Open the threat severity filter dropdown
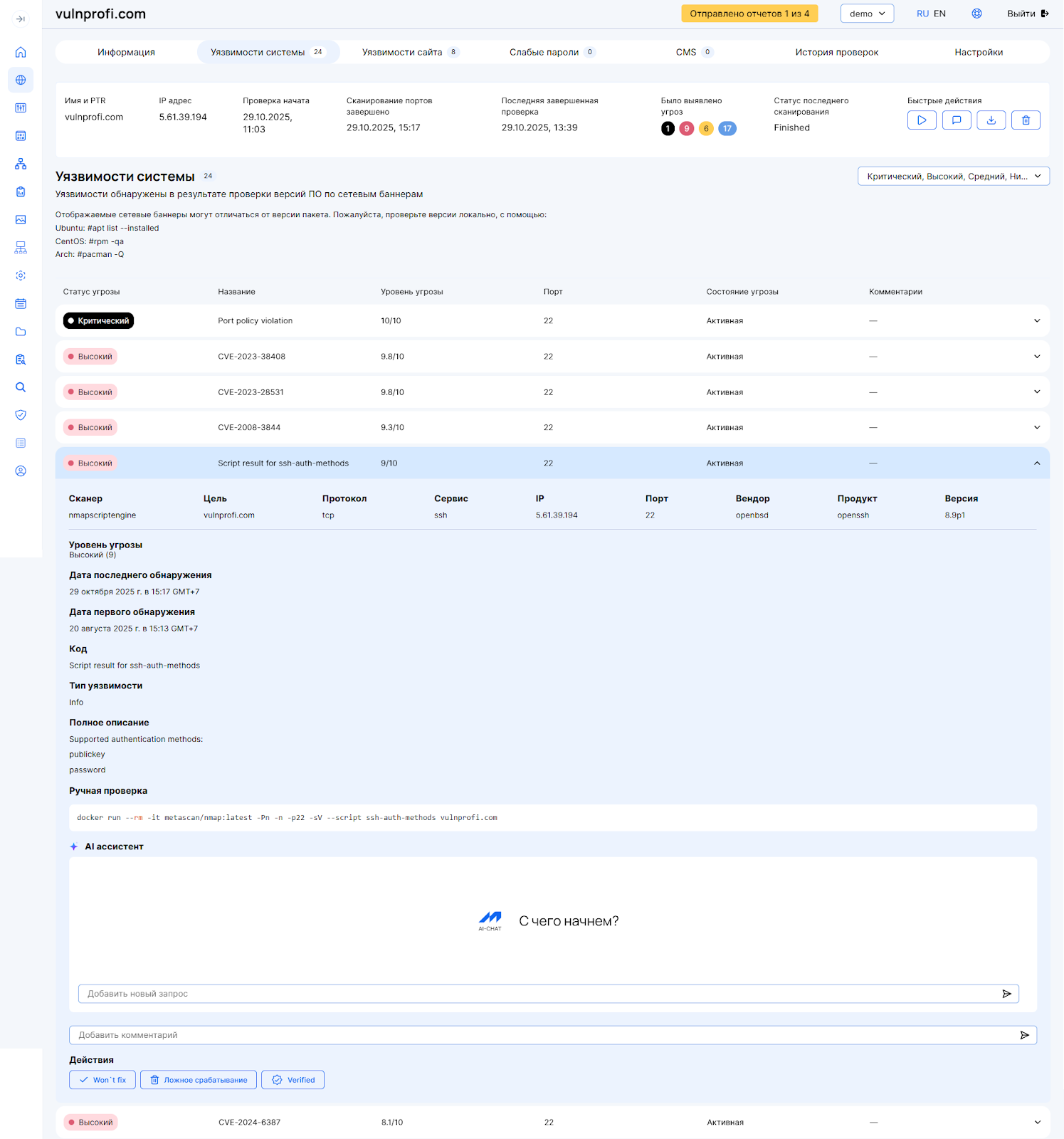This screenshot has height=1139, width=1064. tap(953, 177)
